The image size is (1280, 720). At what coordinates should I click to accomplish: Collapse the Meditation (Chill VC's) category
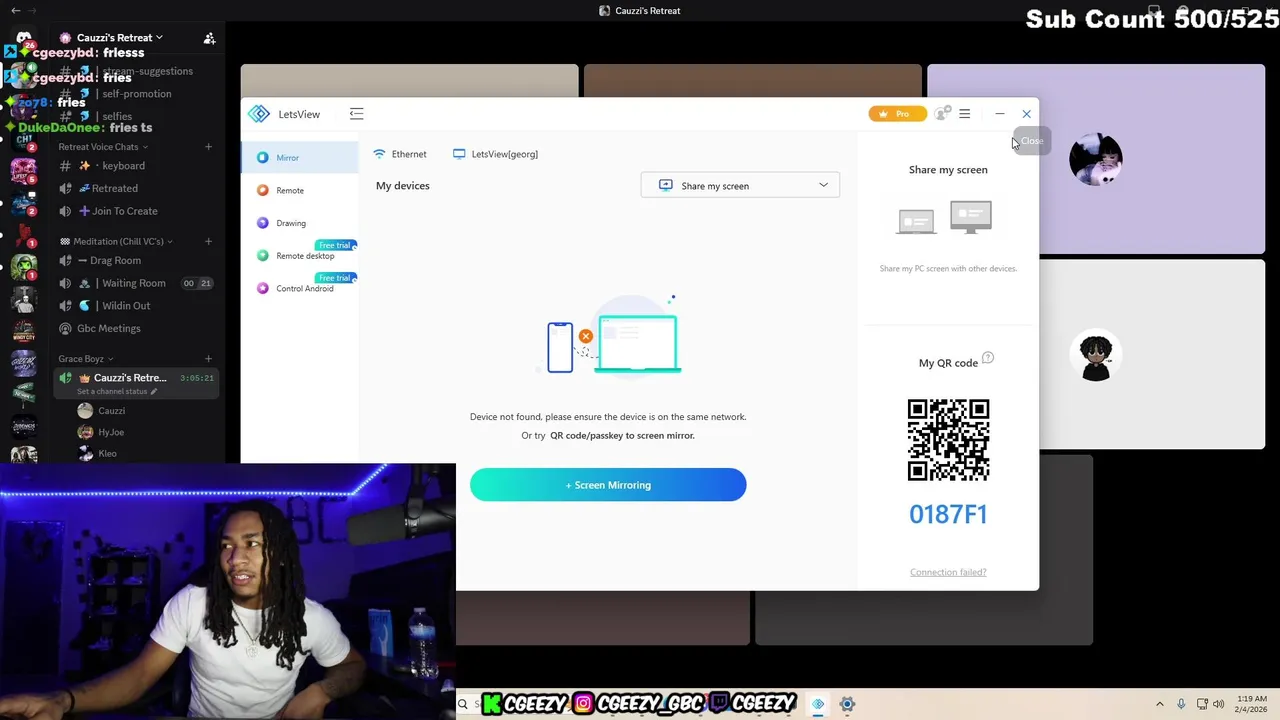tap(116, 241)
